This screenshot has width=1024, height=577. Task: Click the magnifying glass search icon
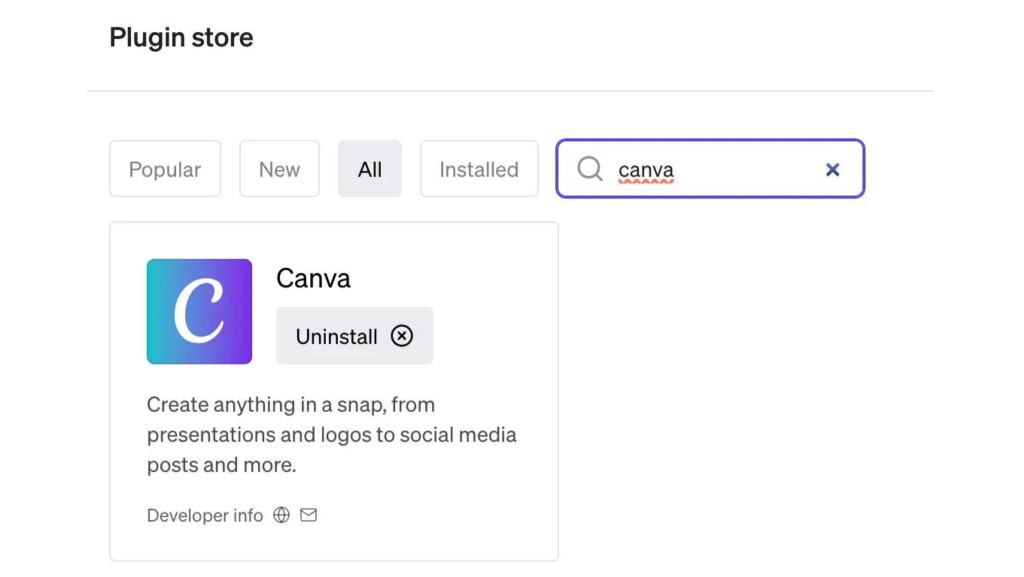point(590,169)
